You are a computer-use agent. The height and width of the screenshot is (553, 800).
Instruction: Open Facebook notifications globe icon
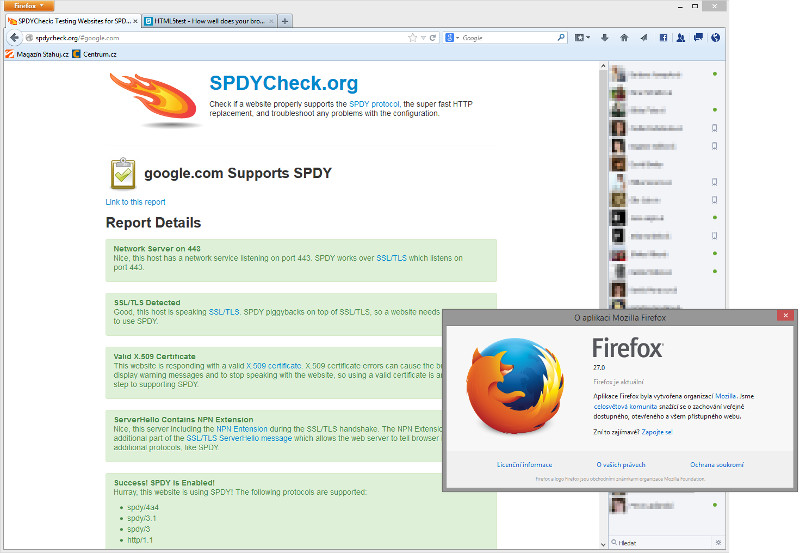click(x=715, y=38)
